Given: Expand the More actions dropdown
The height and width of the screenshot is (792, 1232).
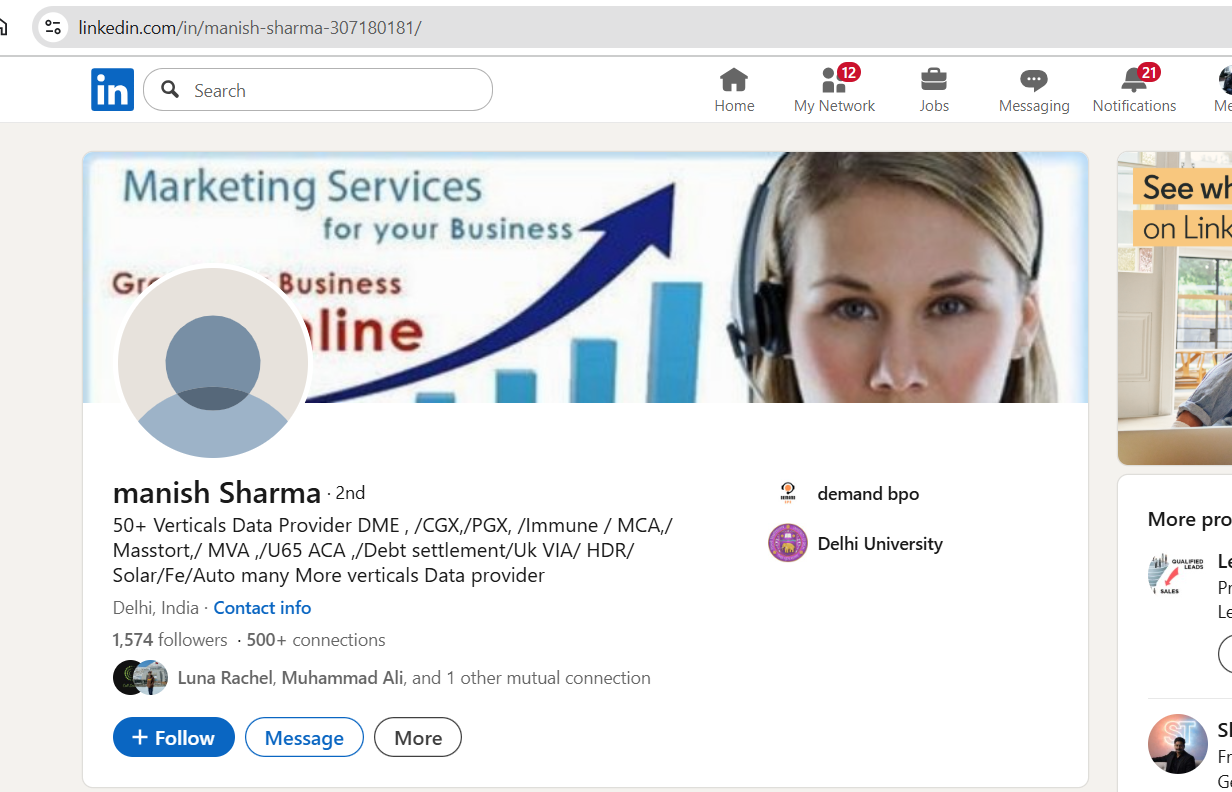Looking at the screenshot, I should (417, 737).
